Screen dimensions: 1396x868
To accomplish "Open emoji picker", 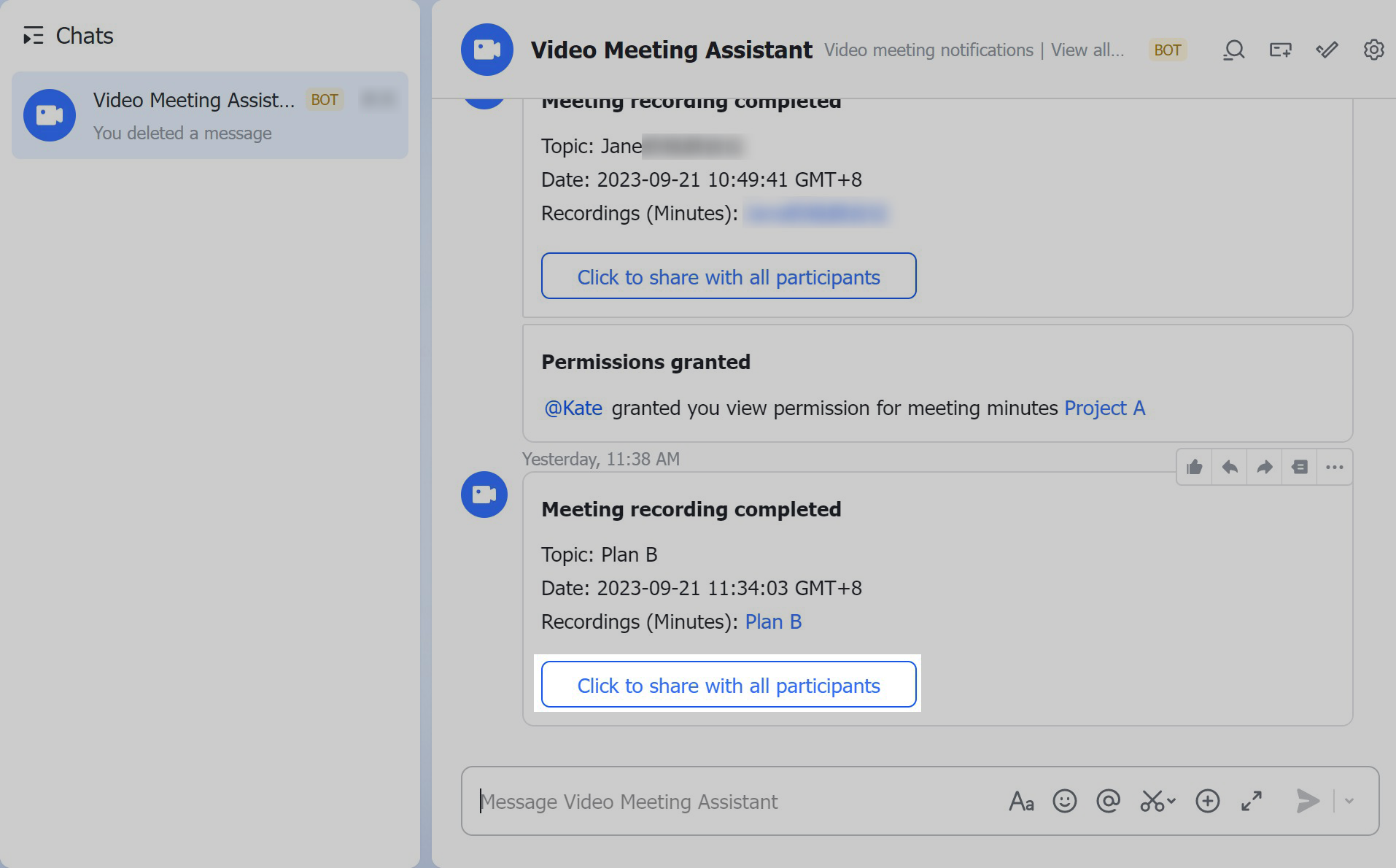I will [x=1064, y=801].
